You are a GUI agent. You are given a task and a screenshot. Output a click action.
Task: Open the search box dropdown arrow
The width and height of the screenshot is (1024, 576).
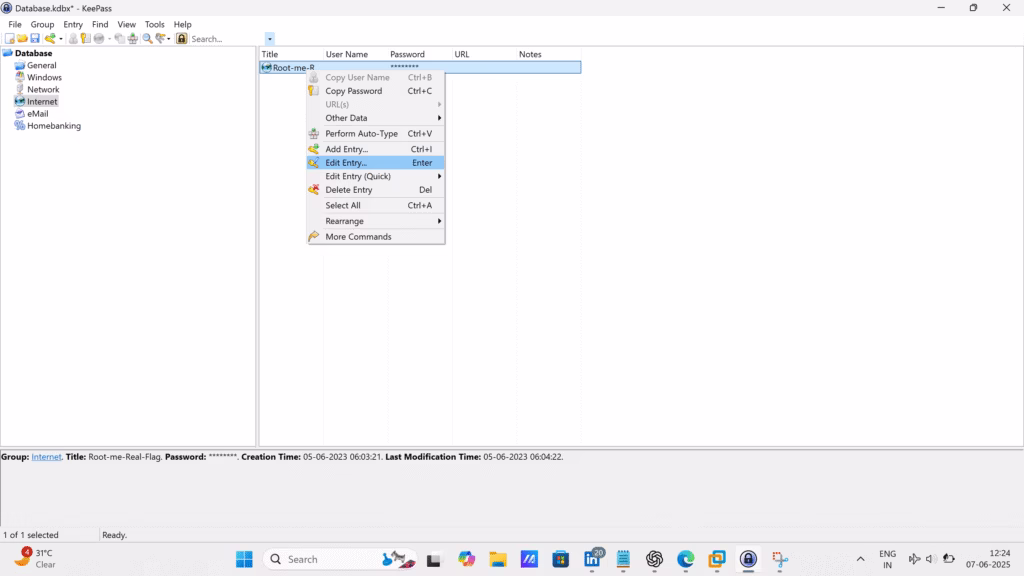click(x=270, y=39)
